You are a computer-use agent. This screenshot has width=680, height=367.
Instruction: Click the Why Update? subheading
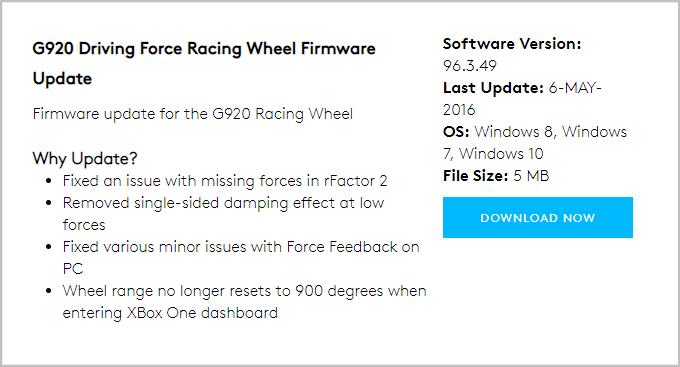click(x=85, y=158)
